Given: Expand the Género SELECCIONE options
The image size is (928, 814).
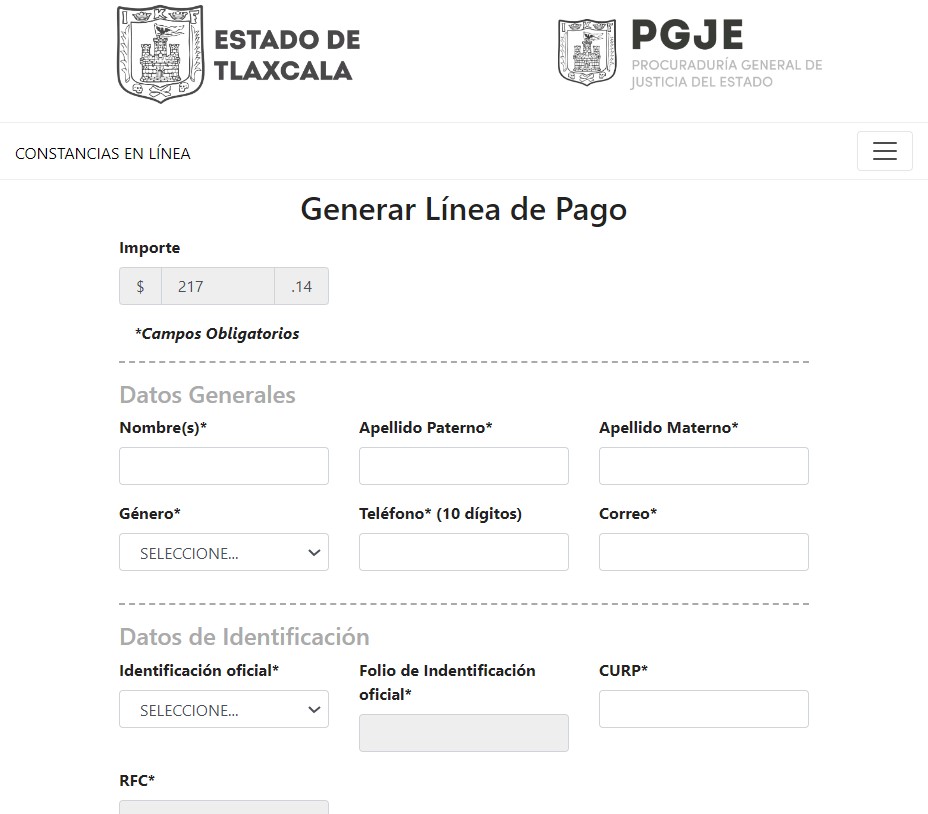Looking at the screenshot, I should (x=223, y=552).
